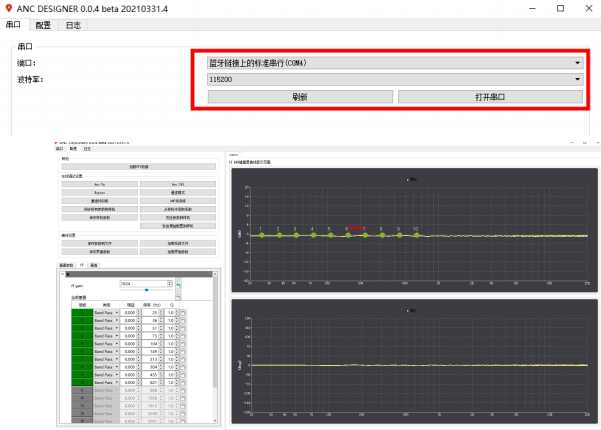The height and width of the screenshot is (430, 601).
Task: Click the green FF gain reset arrow icon
Action: 179,286
